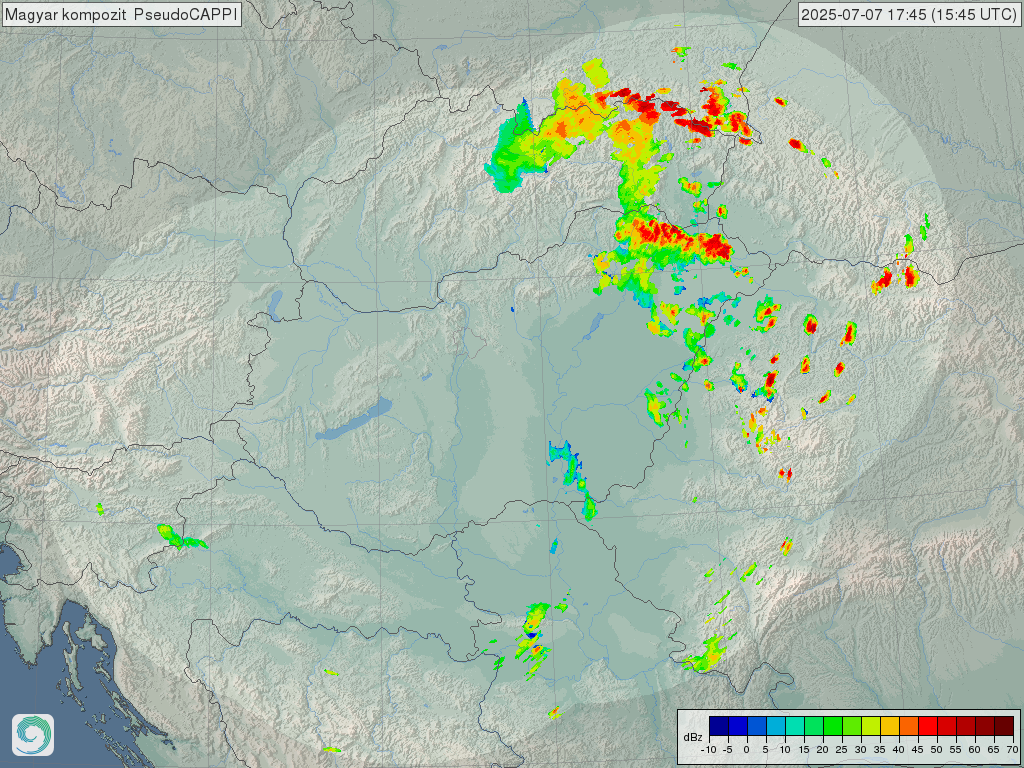Click the "50" legend scale label
The height and width of the screenshot is (768, 1024).
[936, 750]
